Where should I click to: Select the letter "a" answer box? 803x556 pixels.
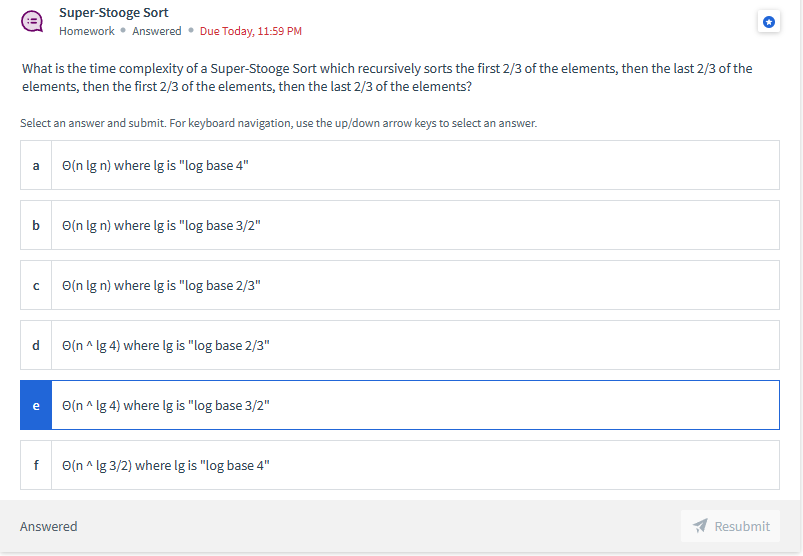pyautogui.click(x=36, y=165)
